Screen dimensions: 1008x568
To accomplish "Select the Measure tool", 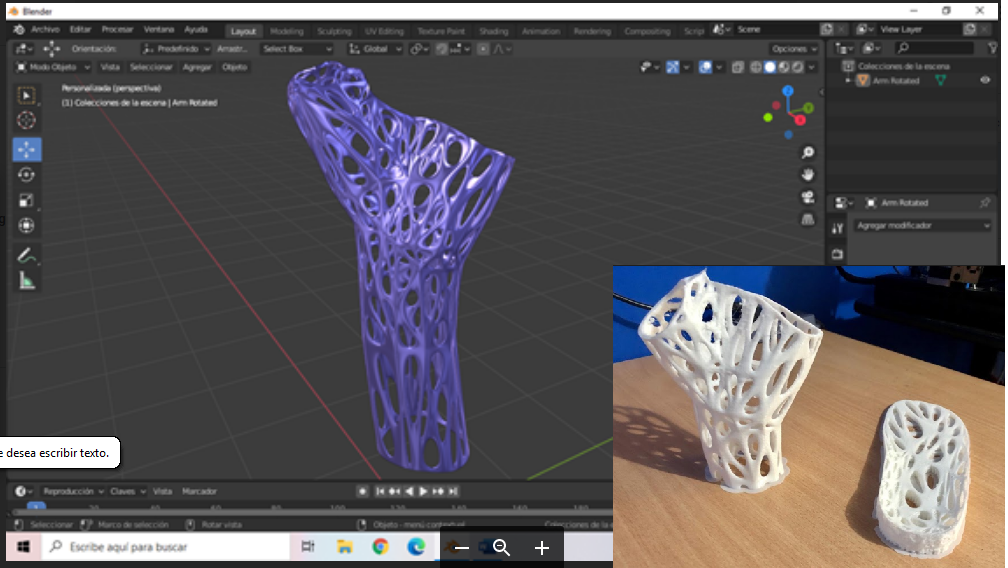I will [x=26, y=281].
